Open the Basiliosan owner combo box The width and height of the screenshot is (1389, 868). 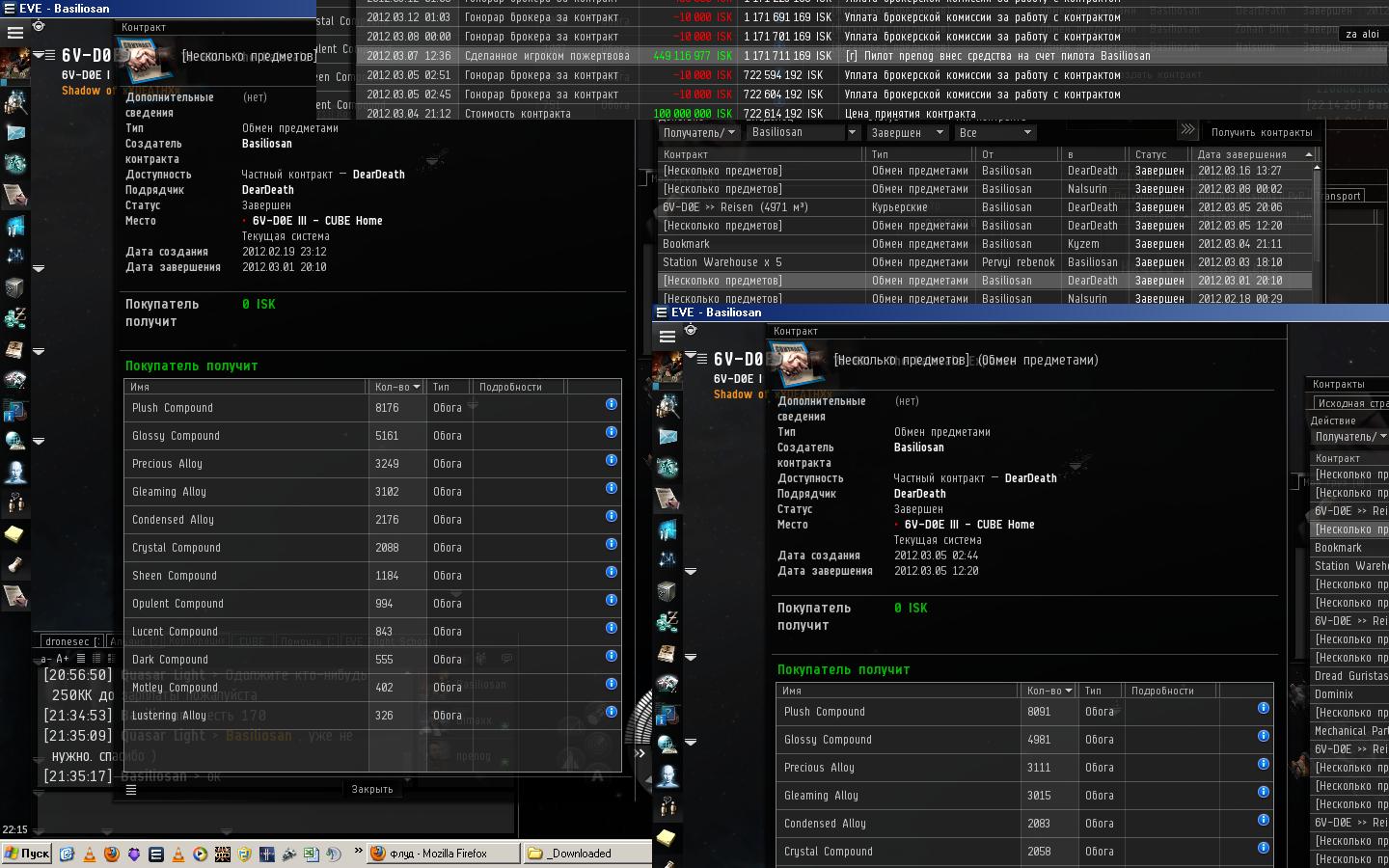tap(803, 133)
